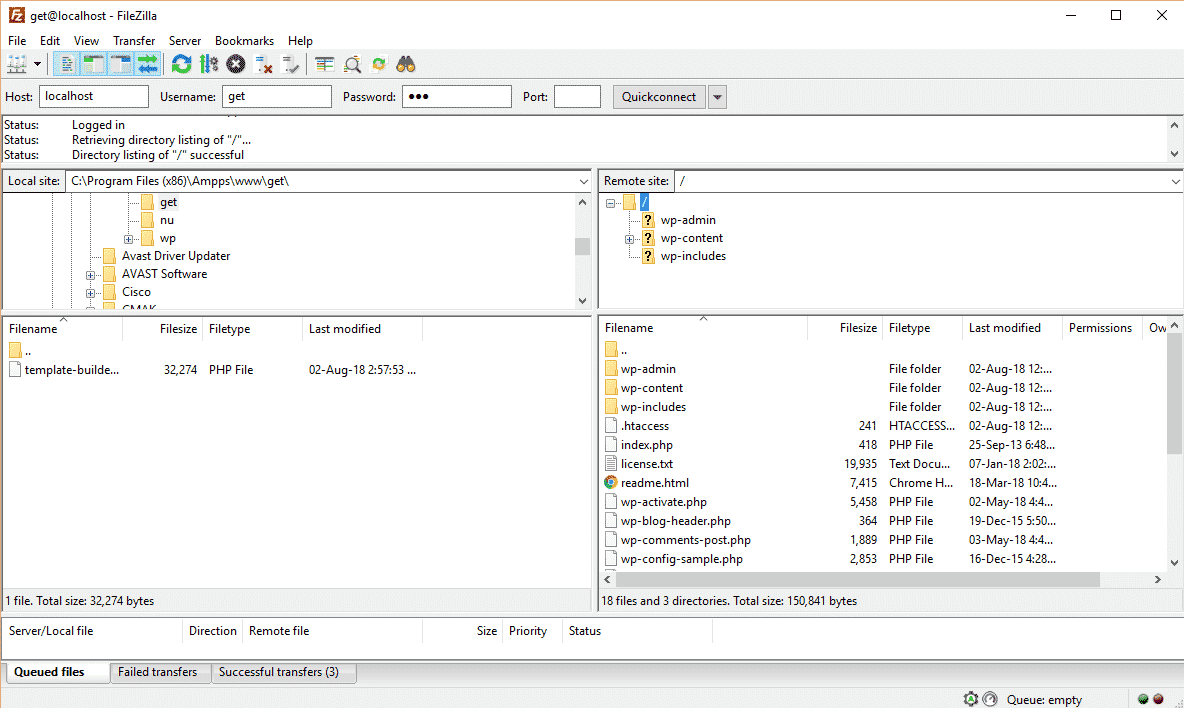
Task: Toggle the message log display
Action: [x=66, y=65]
